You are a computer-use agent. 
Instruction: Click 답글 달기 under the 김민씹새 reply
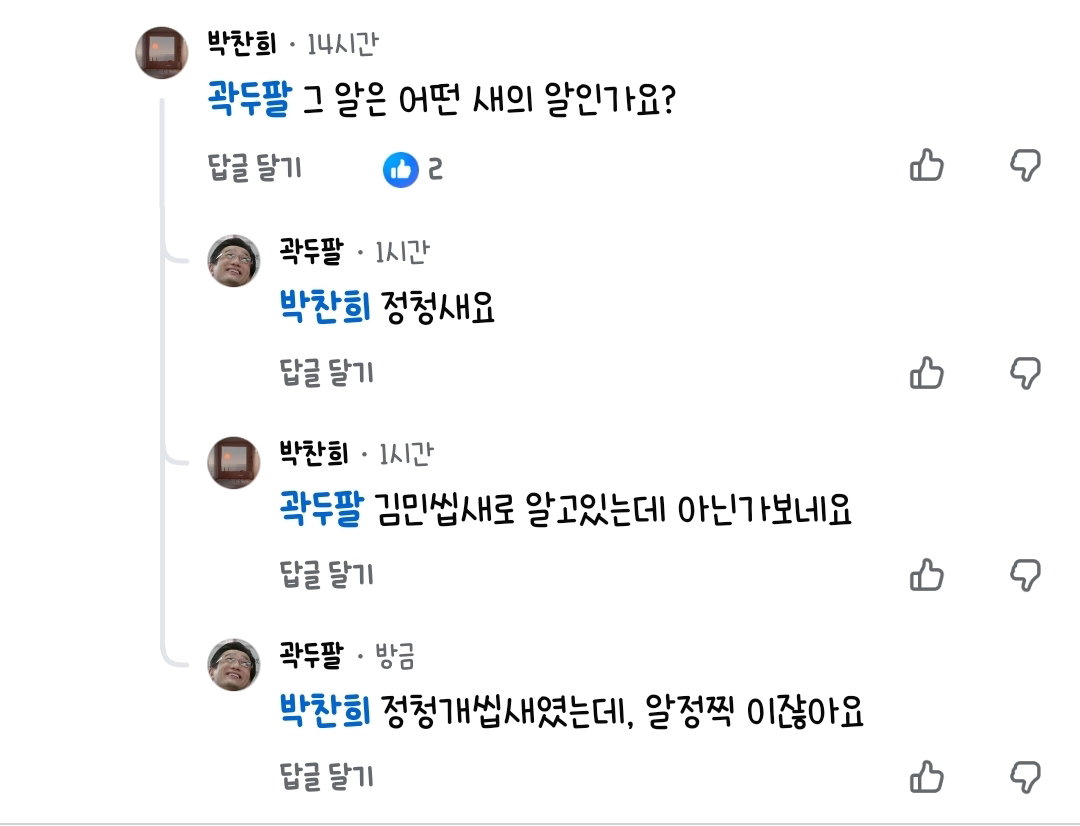pos(326,574)
